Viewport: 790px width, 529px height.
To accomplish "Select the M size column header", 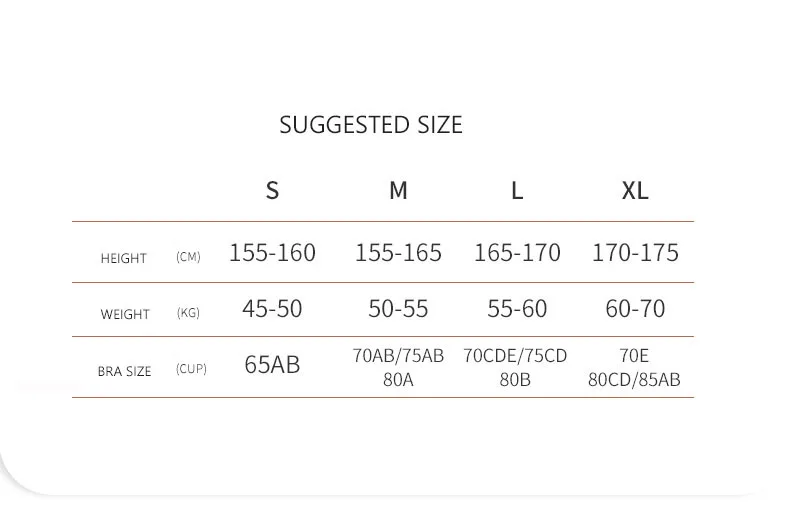I will [398, 190].
